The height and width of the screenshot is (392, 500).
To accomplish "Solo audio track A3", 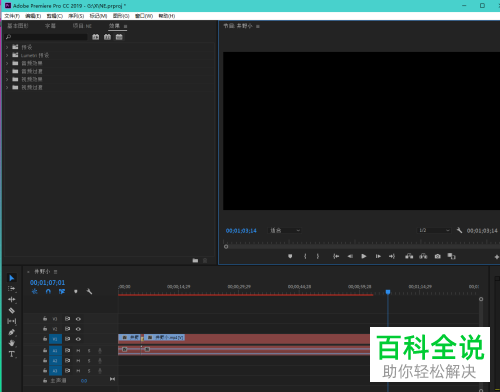I will pos(89,371).
